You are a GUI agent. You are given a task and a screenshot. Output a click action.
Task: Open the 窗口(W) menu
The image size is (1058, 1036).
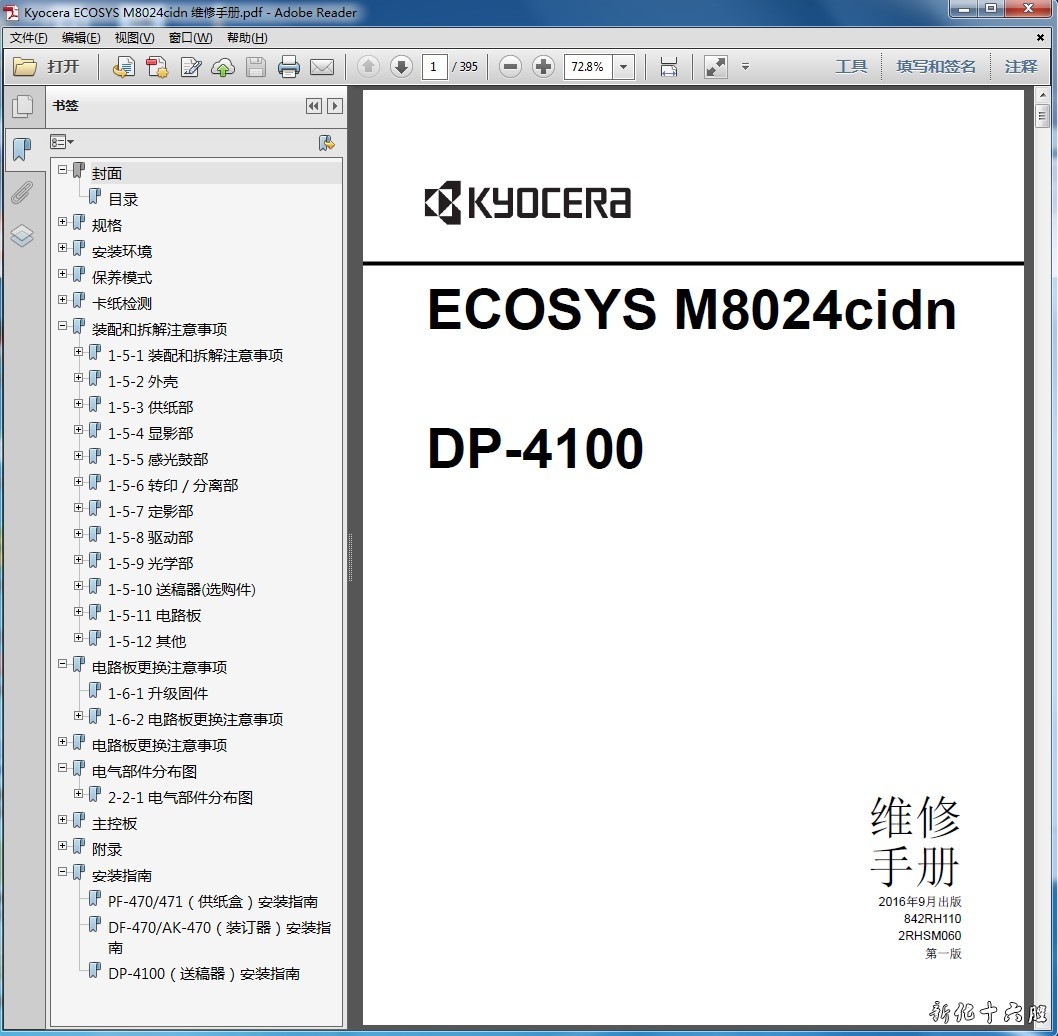(190, 38)
